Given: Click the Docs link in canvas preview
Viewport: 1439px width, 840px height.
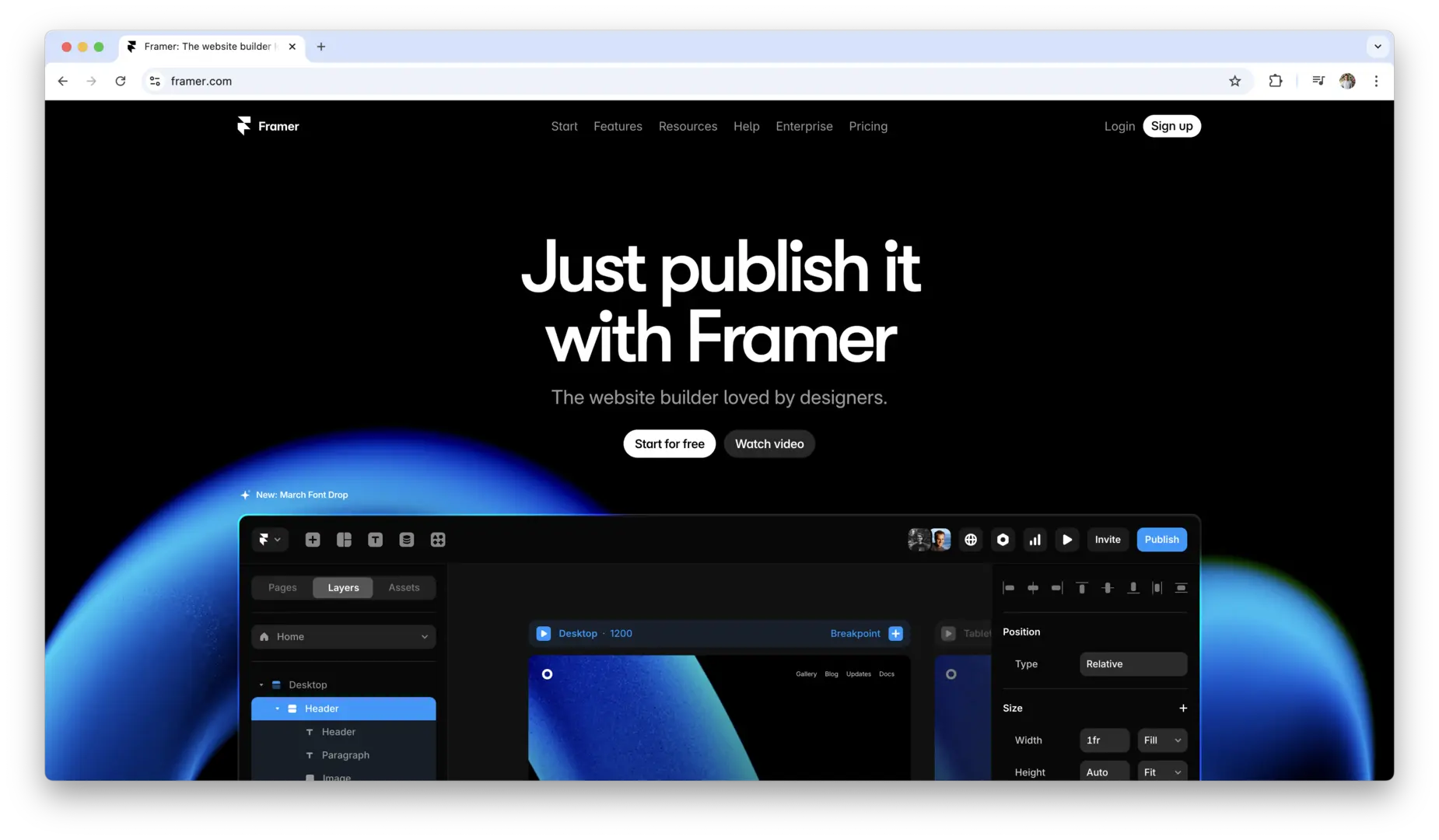Looking at the screenshot, I should tap(887, 674).
